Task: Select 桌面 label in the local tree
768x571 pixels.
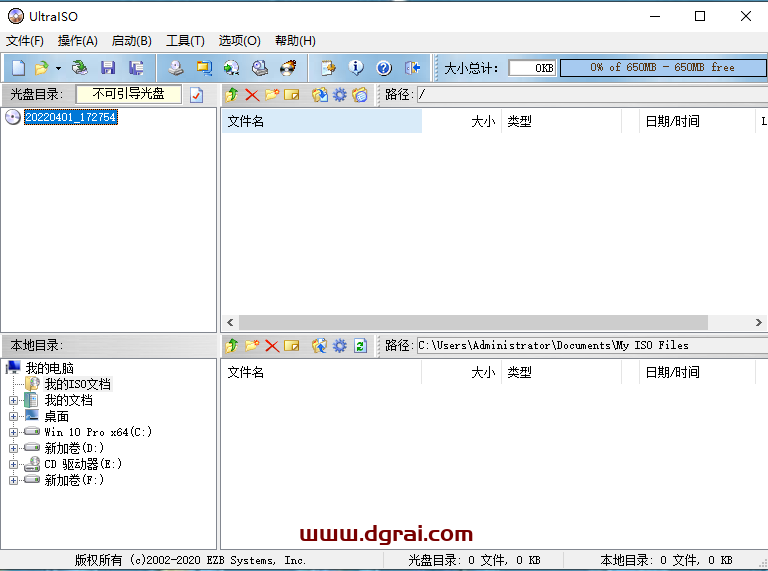Action: click(x=57, y=417)
